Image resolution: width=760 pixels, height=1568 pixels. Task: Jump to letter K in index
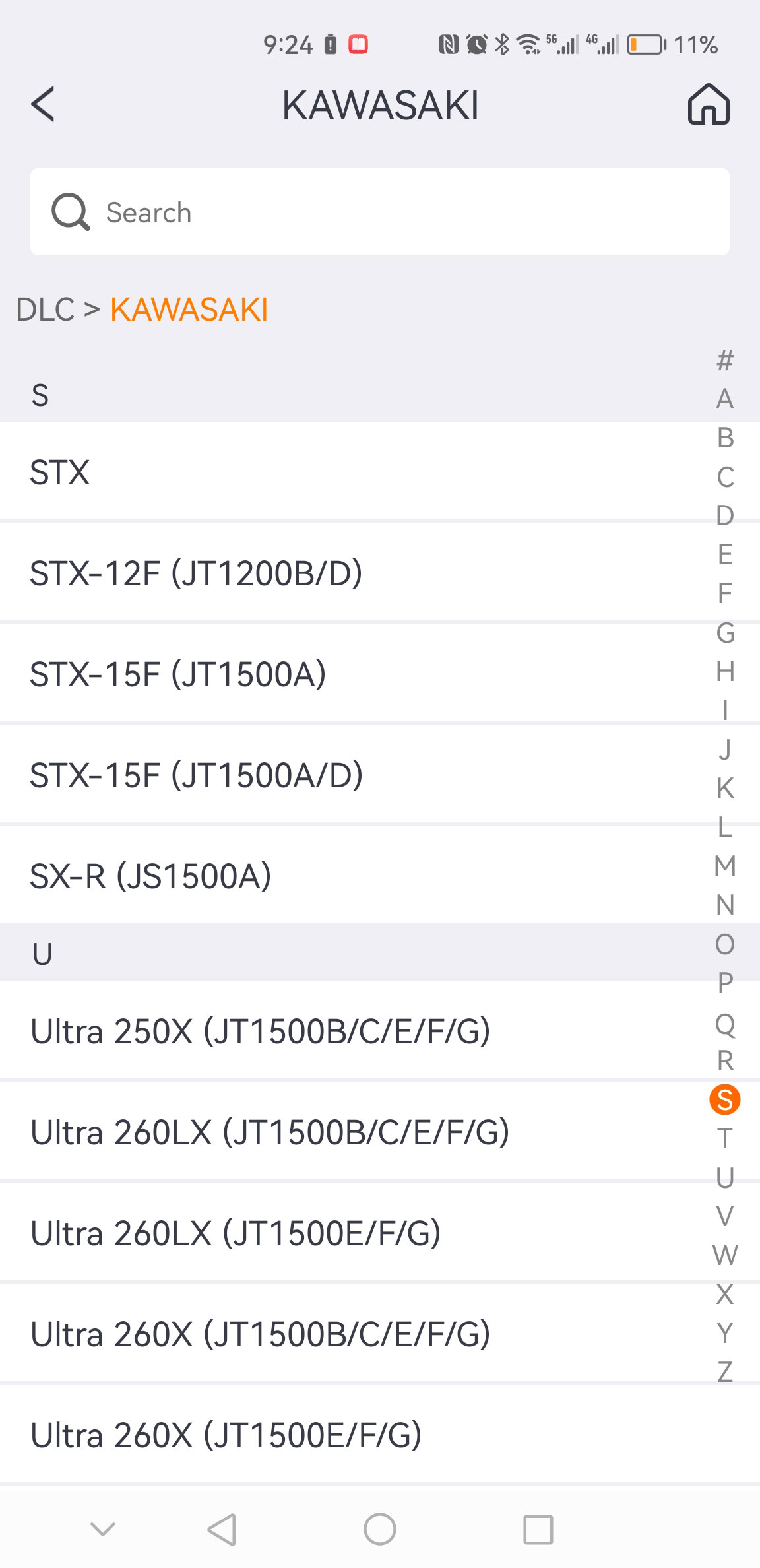724,788
